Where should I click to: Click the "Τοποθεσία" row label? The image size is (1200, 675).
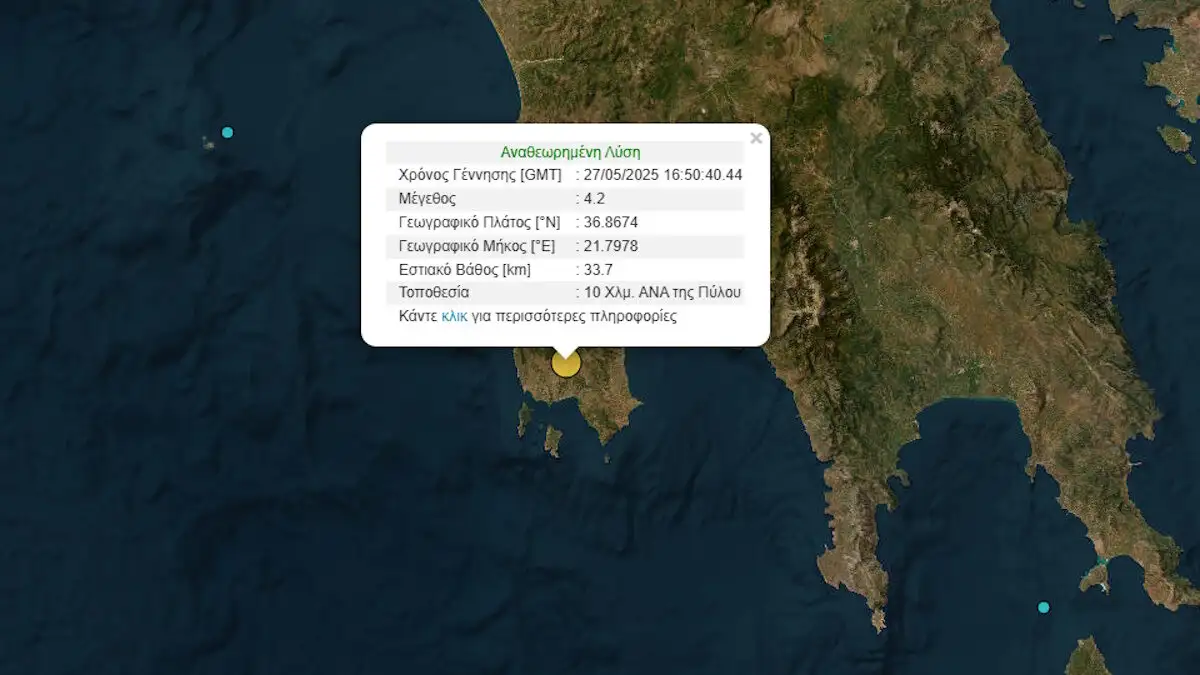click(434, 293)
